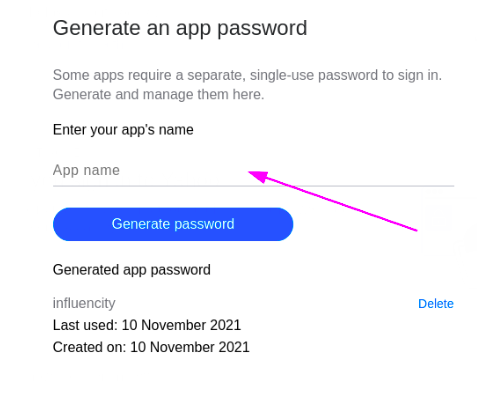
Task: Click the "Last used:" label
Action: (85, 325)
